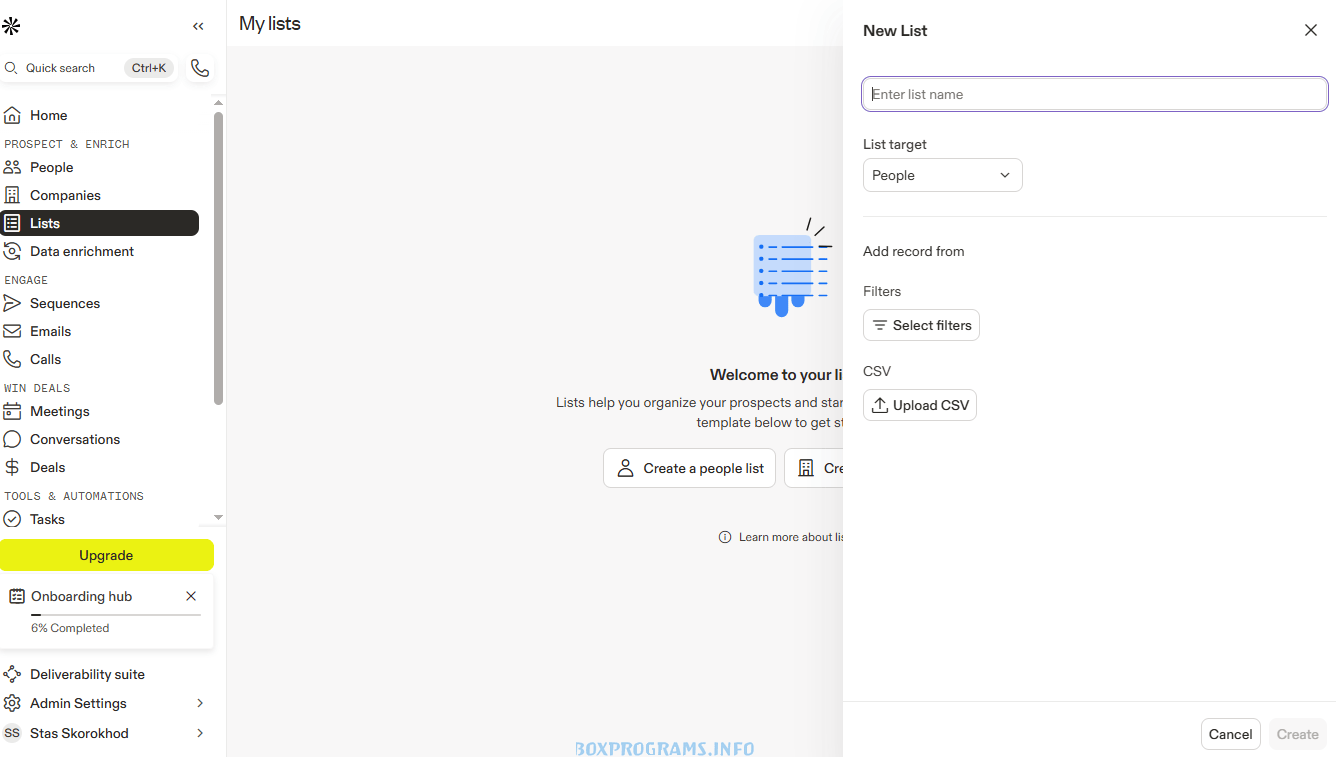Click the yellow Upgrade button

click(x=106, y=555)
